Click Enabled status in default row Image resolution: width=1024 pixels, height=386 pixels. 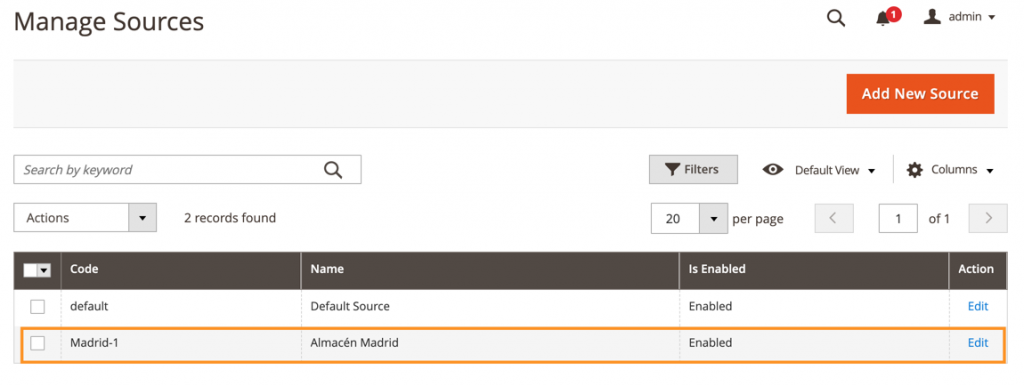(711, 306)
